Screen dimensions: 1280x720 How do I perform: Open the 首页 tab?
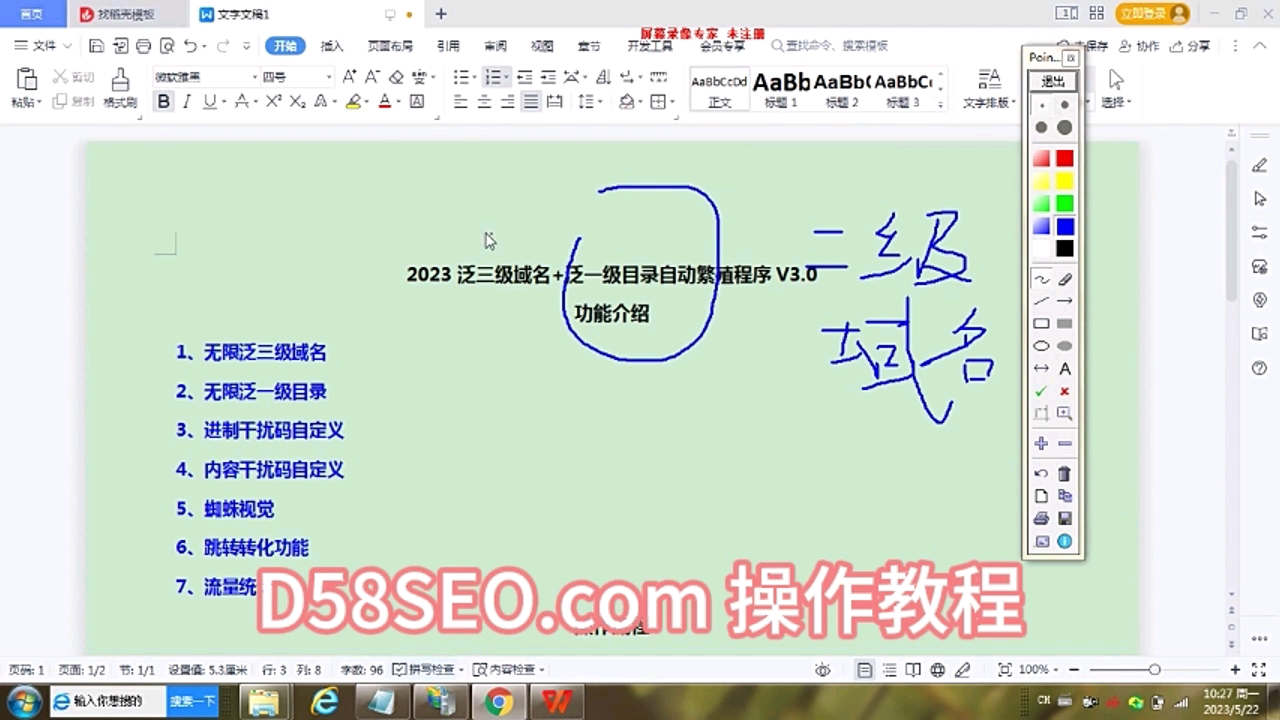[x=32, y=14]
